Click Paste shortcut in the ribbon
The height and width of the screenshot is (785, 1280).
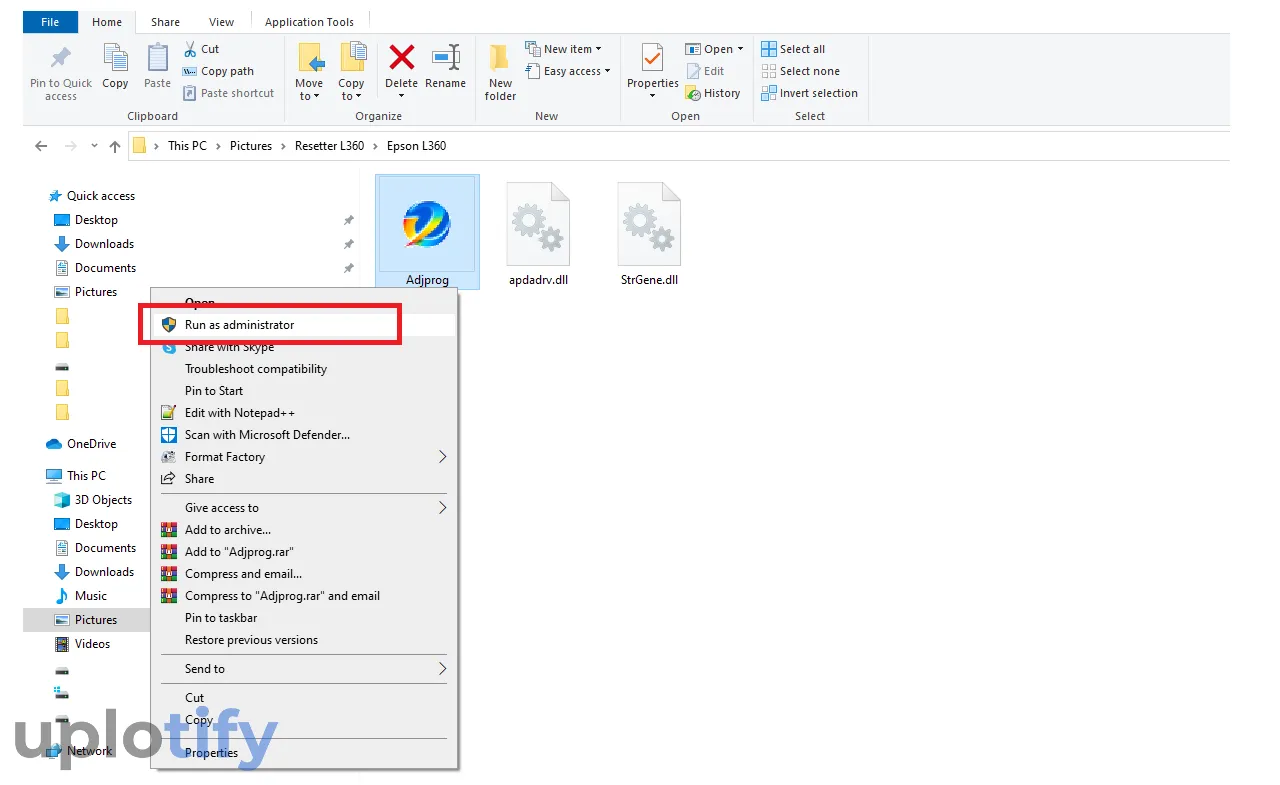point(229,93)
